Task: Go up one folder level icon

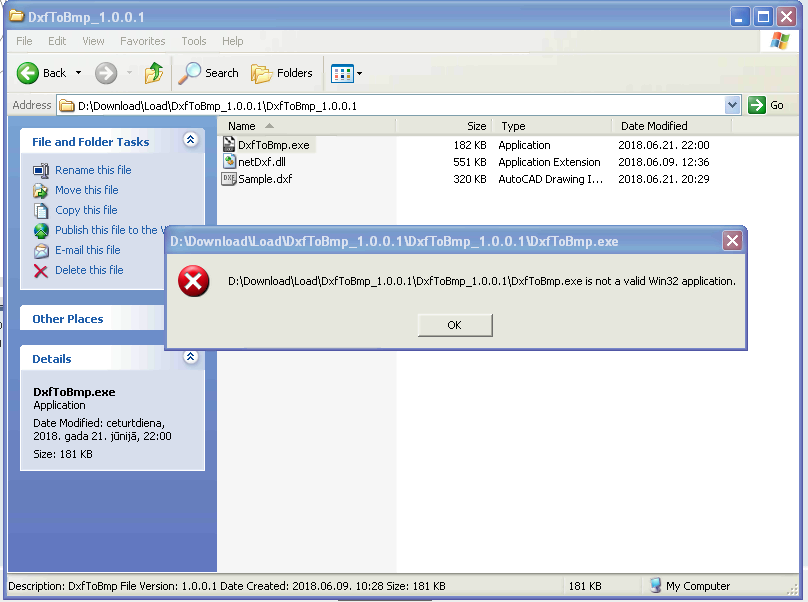Action: (154, 73)
